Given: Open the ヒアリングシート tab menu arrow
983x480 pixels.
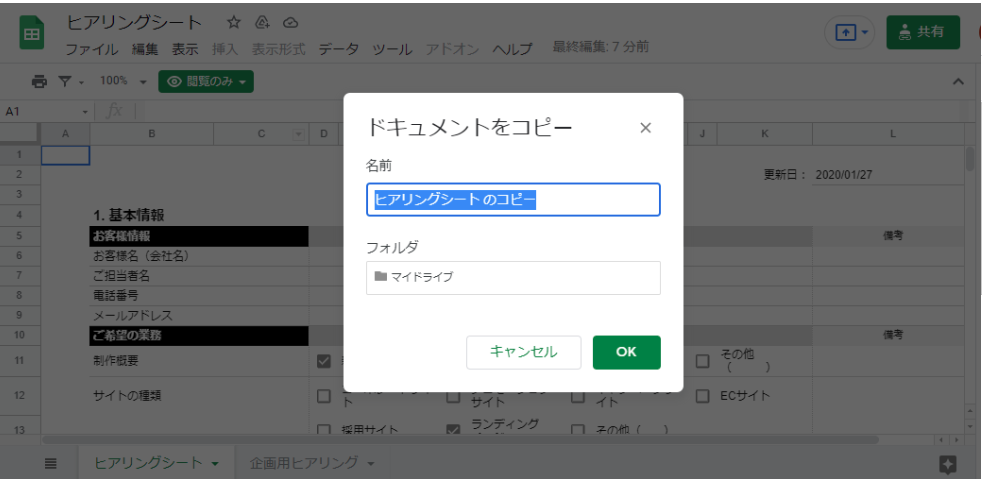Looking at the screenshot, I should tap(215, 464).
